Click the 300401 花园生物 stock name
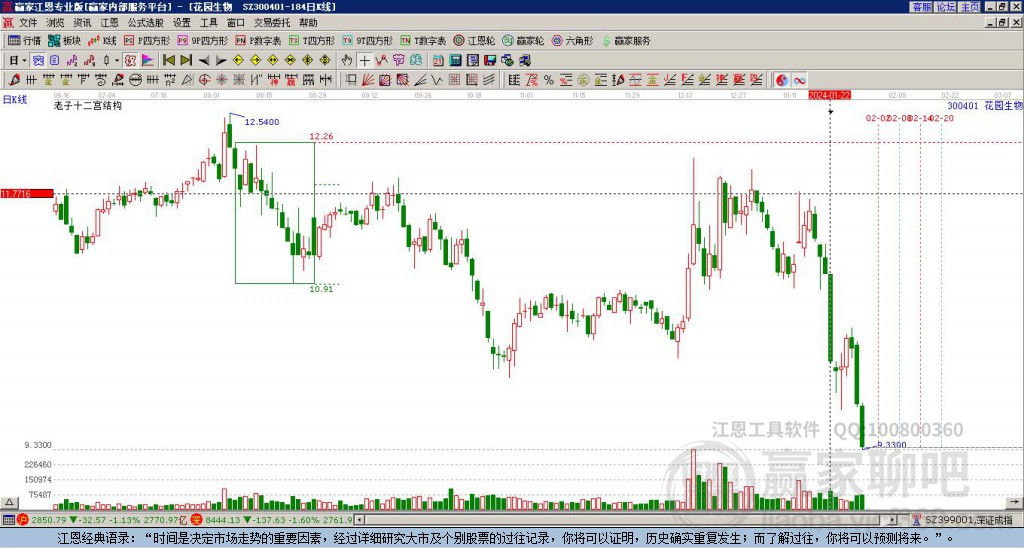 tap(984, 105)
